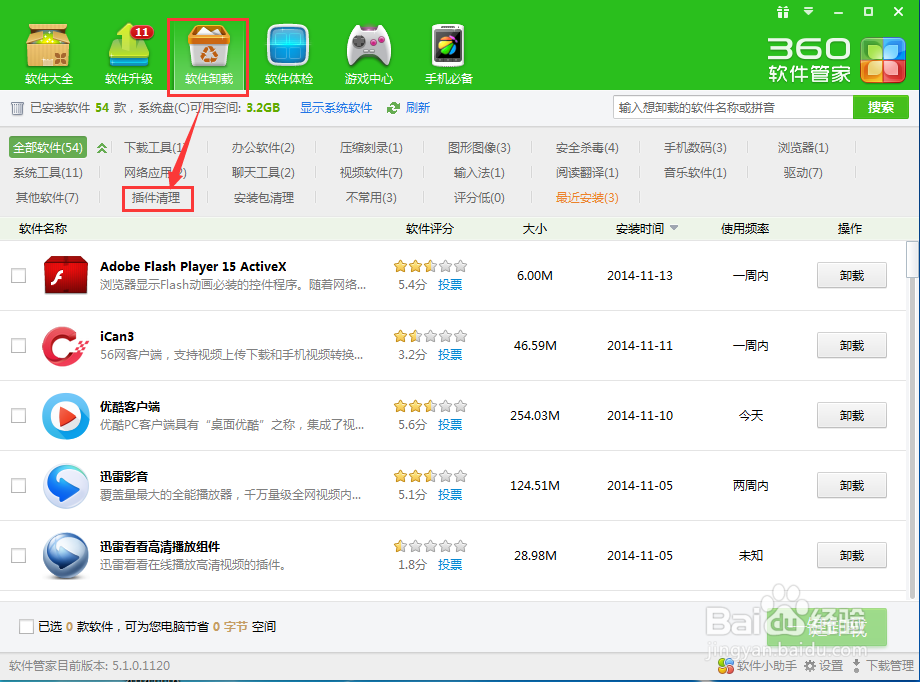Screen dimensions: 920x682
Task: Click 迅雷看看高清播放组件 app icon
Action: point(66,555)
